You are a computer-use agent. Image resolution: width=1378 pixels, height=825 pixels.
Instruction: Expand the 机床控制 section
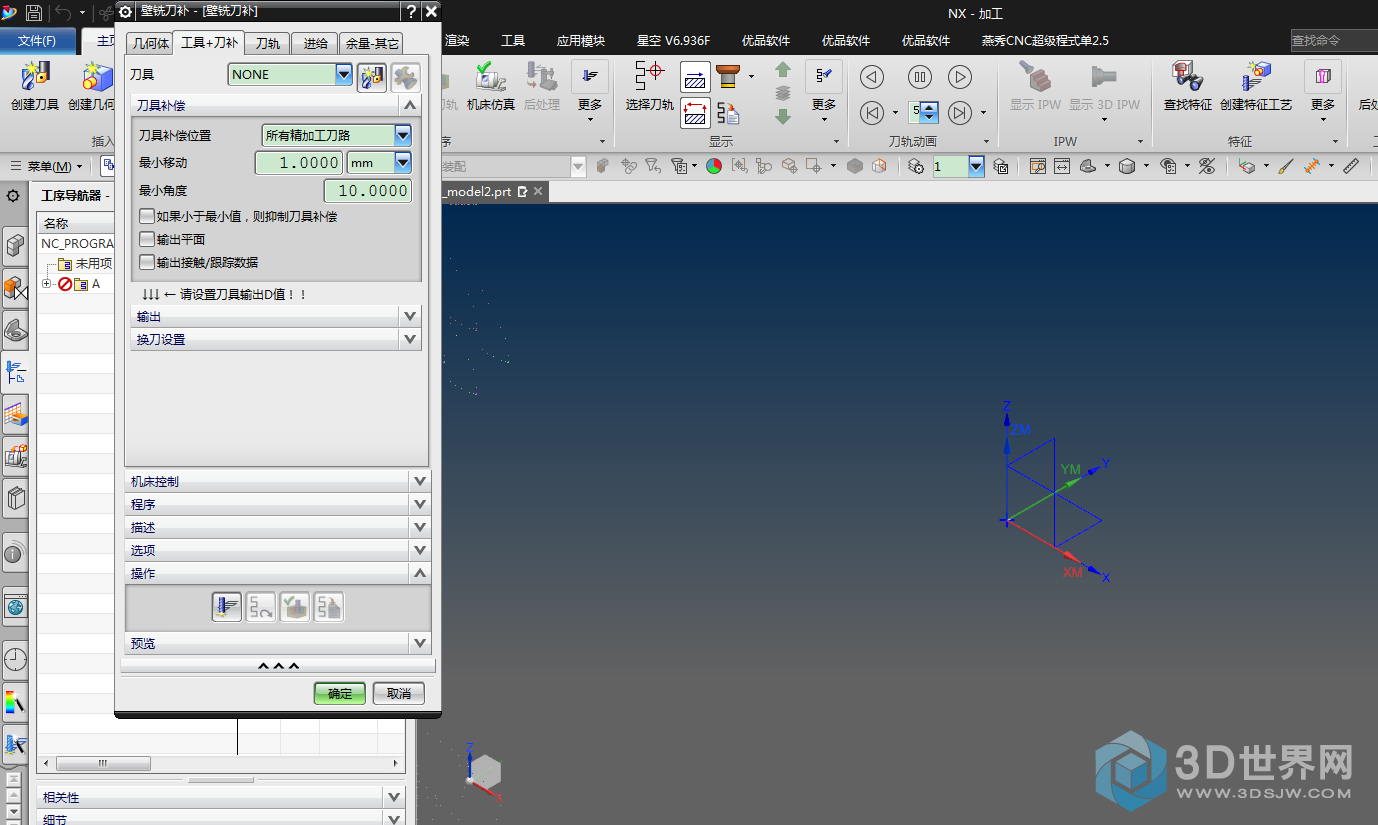coord(420,481)
